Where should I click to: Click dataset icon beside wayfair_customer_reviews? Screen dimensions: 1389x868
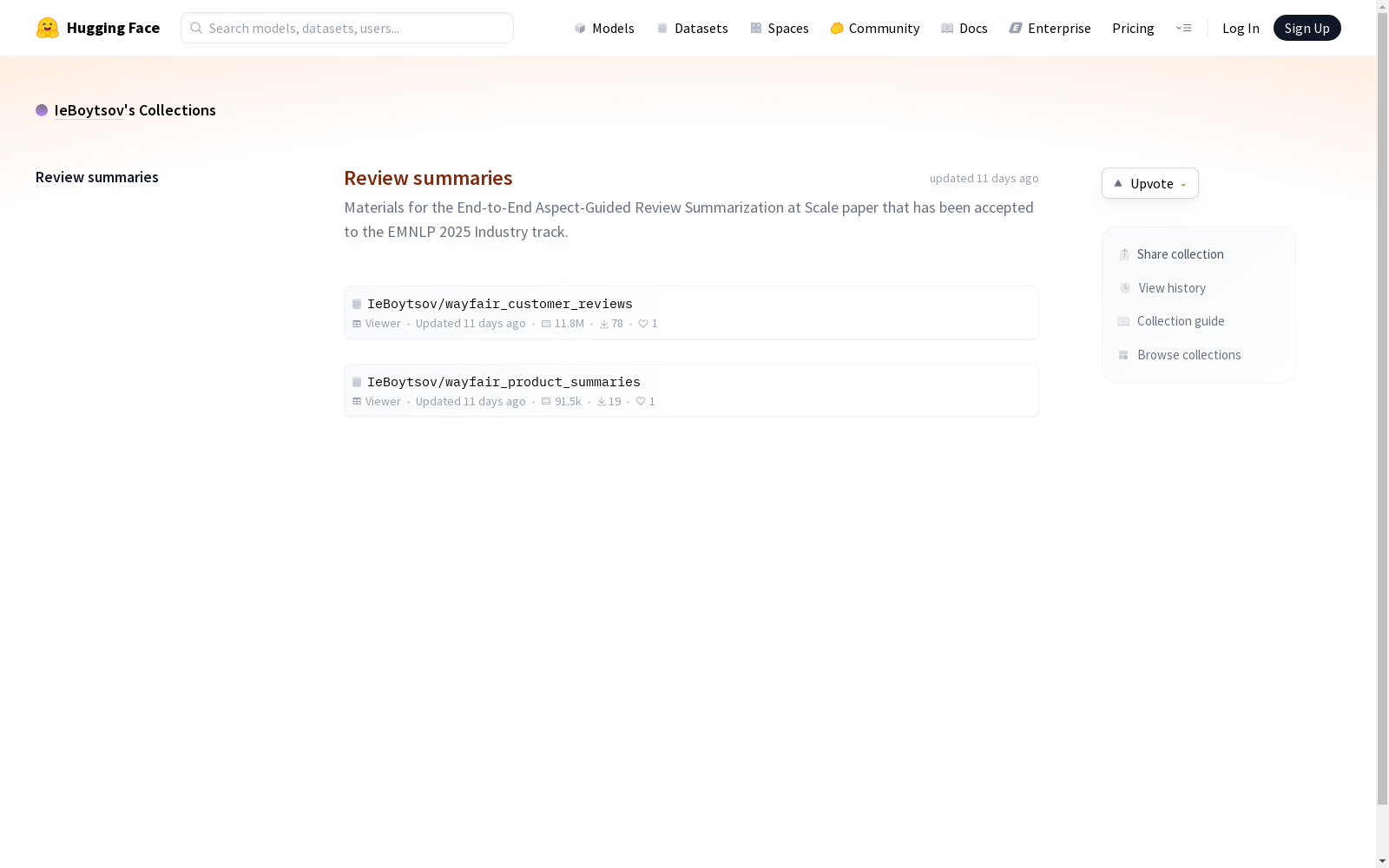[357, 304]
